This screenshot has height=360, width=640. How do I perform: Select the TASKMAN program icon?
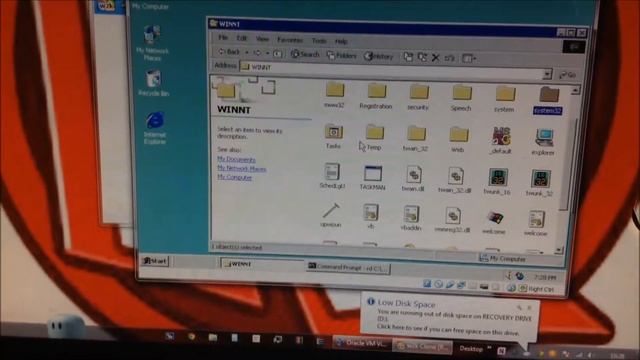point(372,178)
